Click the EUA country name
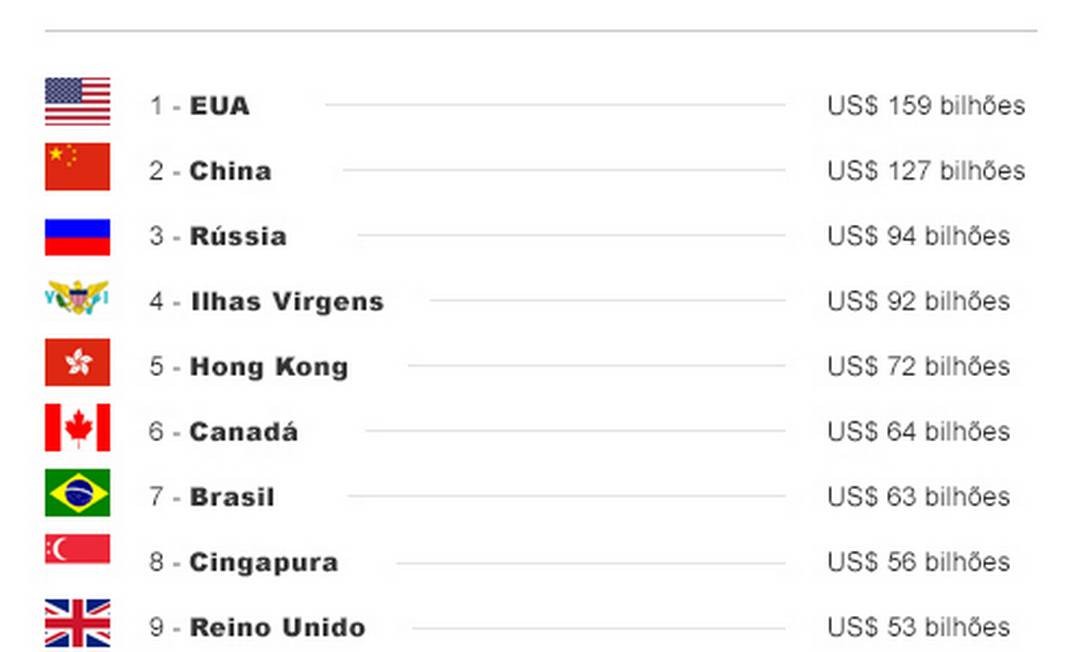Viewport: 1086px width, 652px height. click(220, 106)
